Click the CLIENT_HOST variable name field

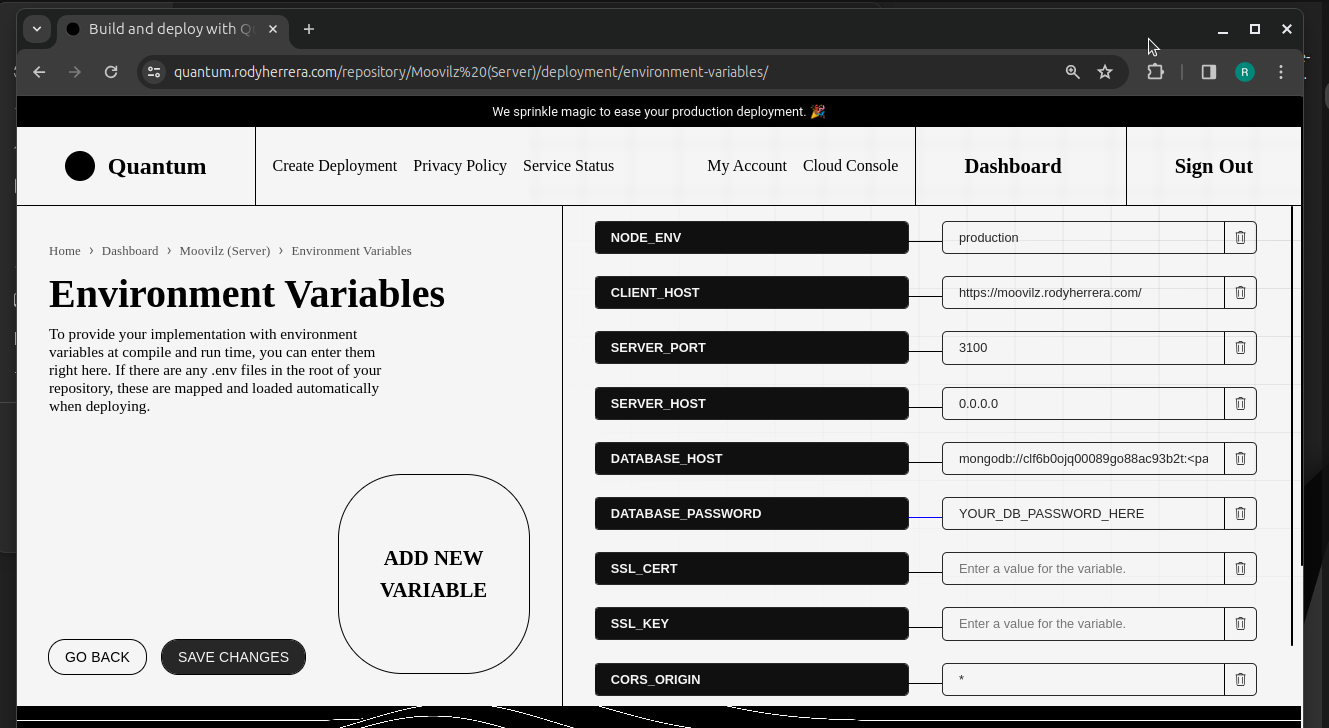(751, 293)
